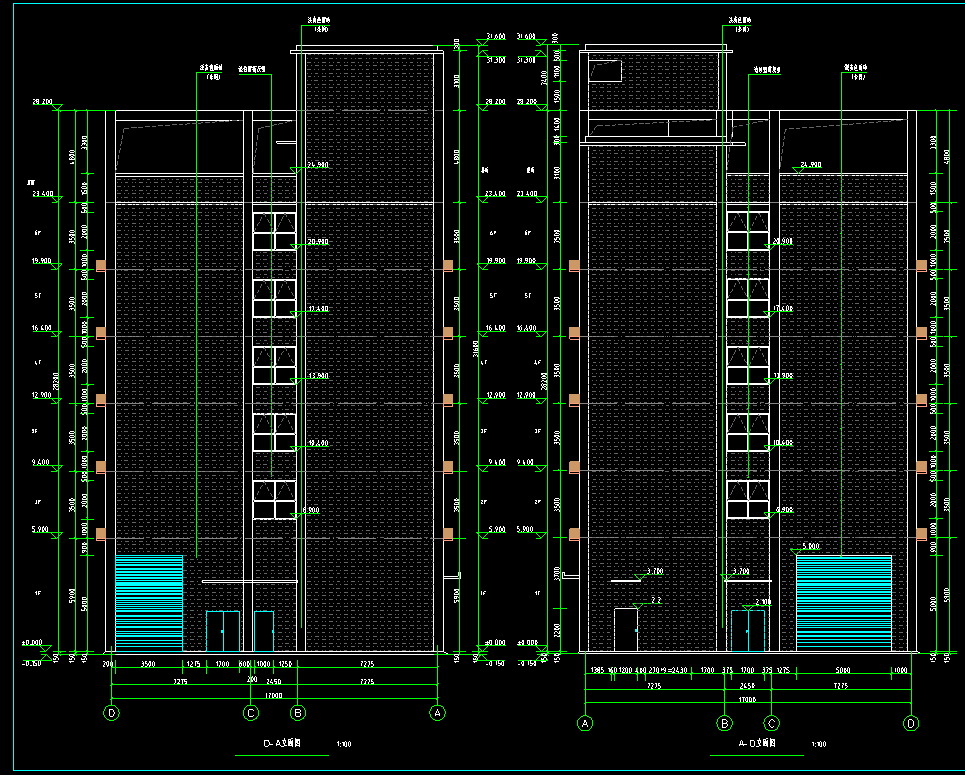Select the cyan roller shutter in the left elevation
Screen dimensions: 965x775
(x=149, y=603)
